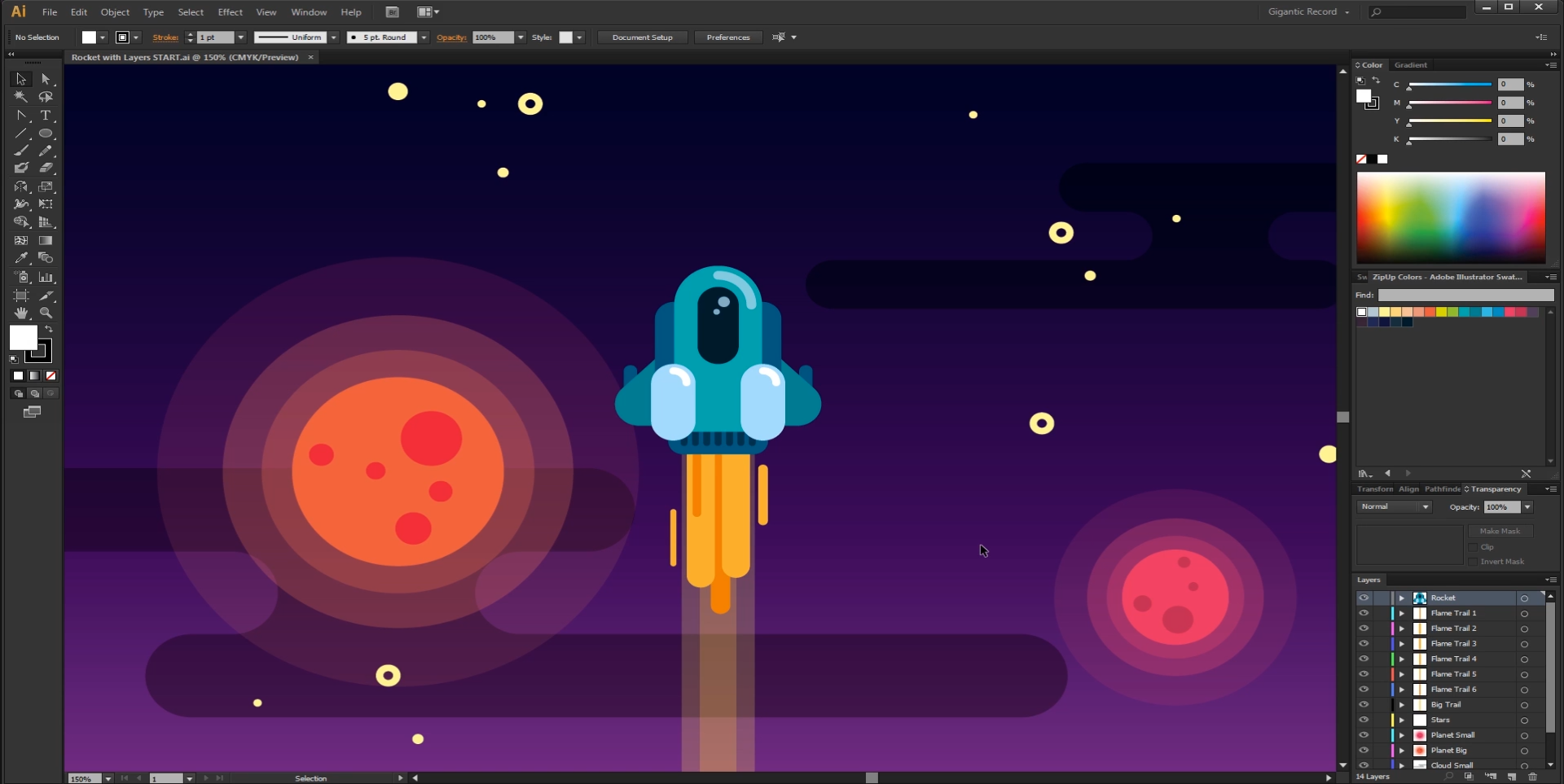
Task: Select the Shape Builder tool
Action: point(21,221)
